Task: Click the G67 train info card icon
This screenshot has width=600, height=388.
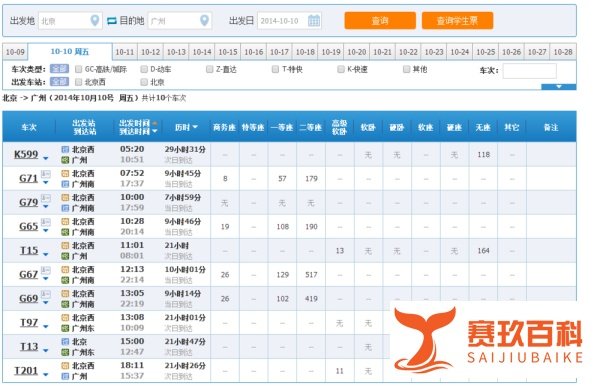Action: 46,271
